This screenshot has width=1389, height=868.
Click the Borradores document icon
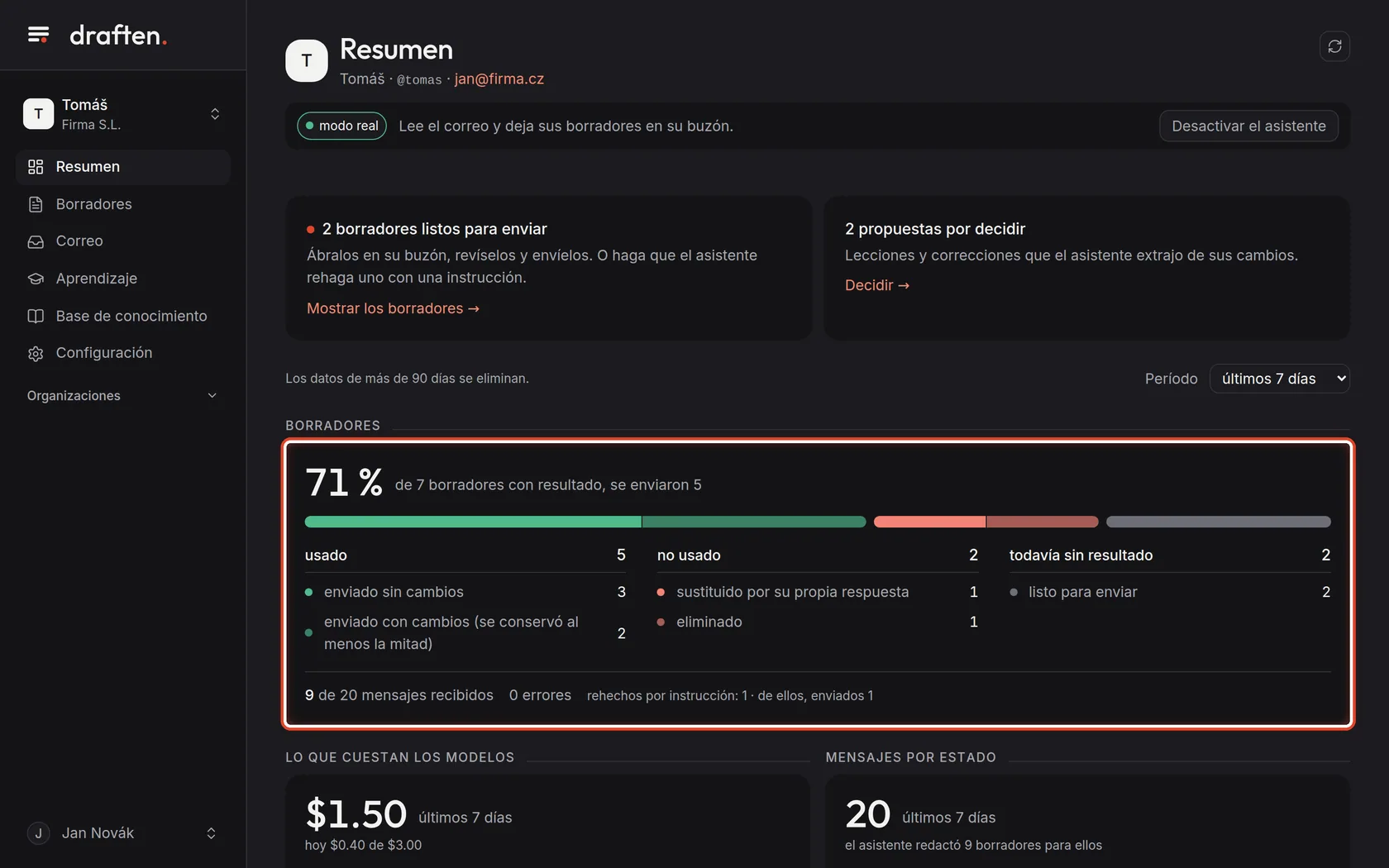coord(36,204)
